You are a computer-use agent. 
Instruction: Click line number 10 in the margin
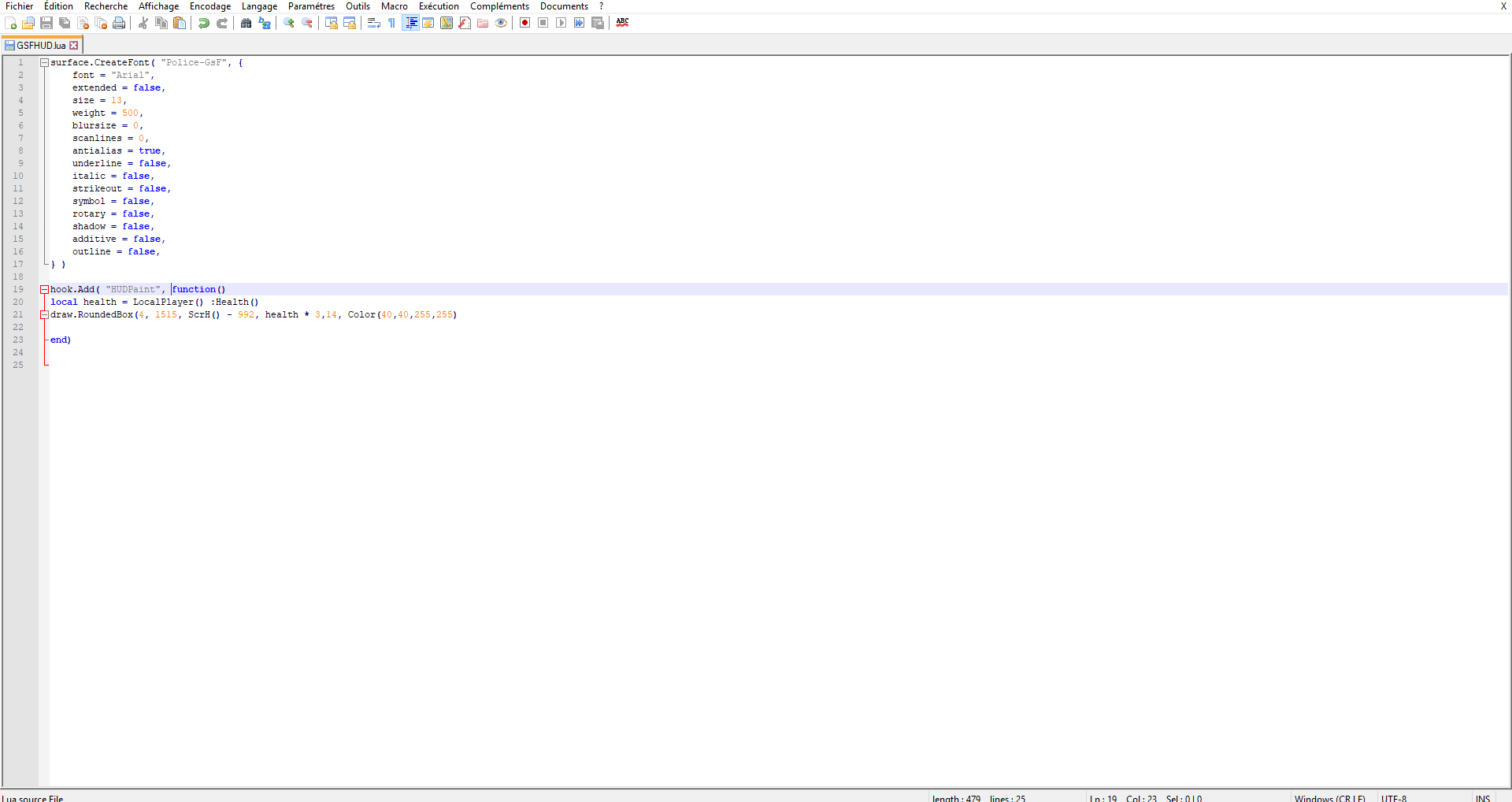point(18,176)
